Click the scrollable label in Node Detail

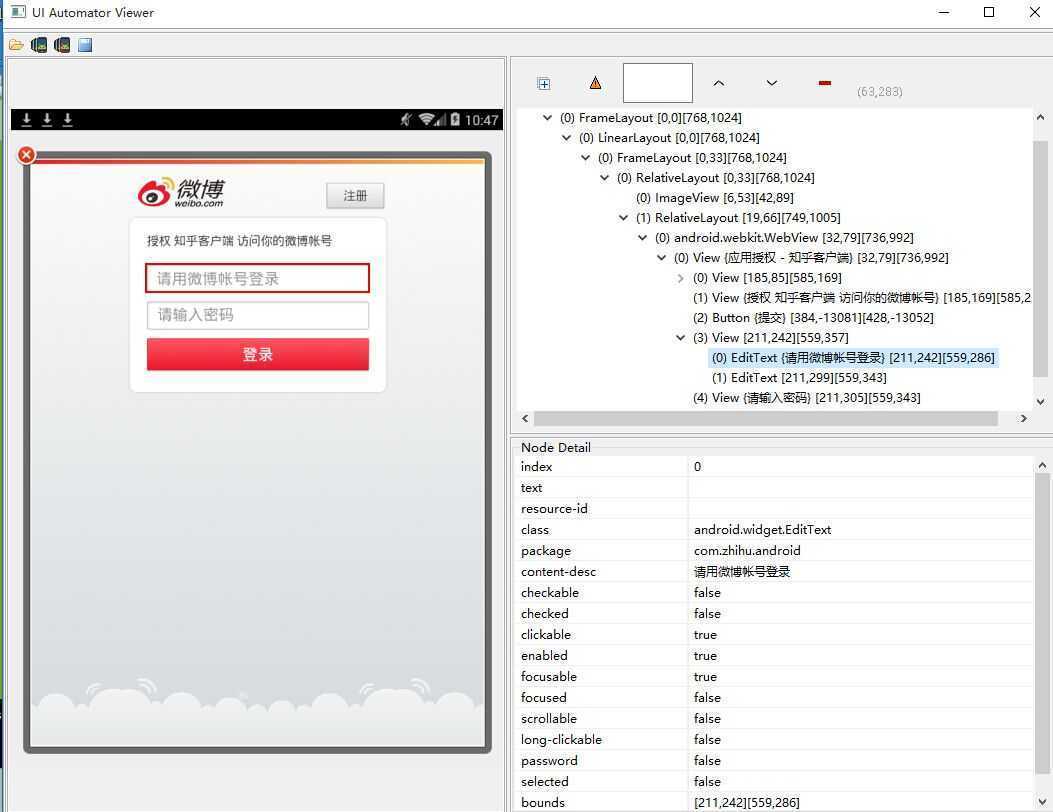[x=549, y=719]
